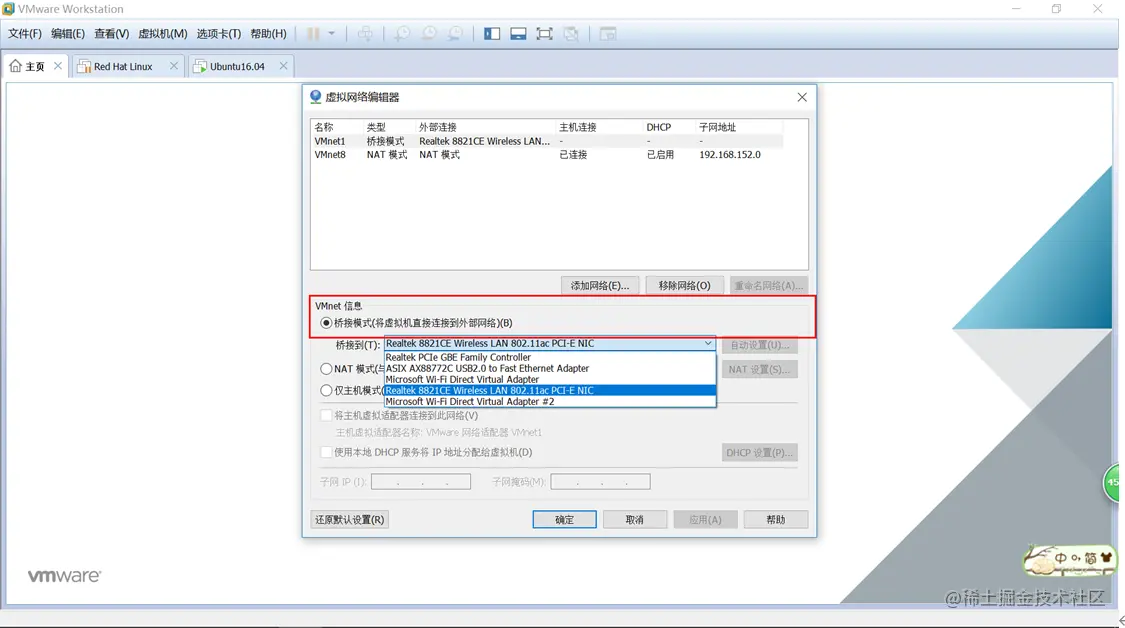
Task: Click the 192.168.152.0 subnet address cell
Action: tap(730, 154)
